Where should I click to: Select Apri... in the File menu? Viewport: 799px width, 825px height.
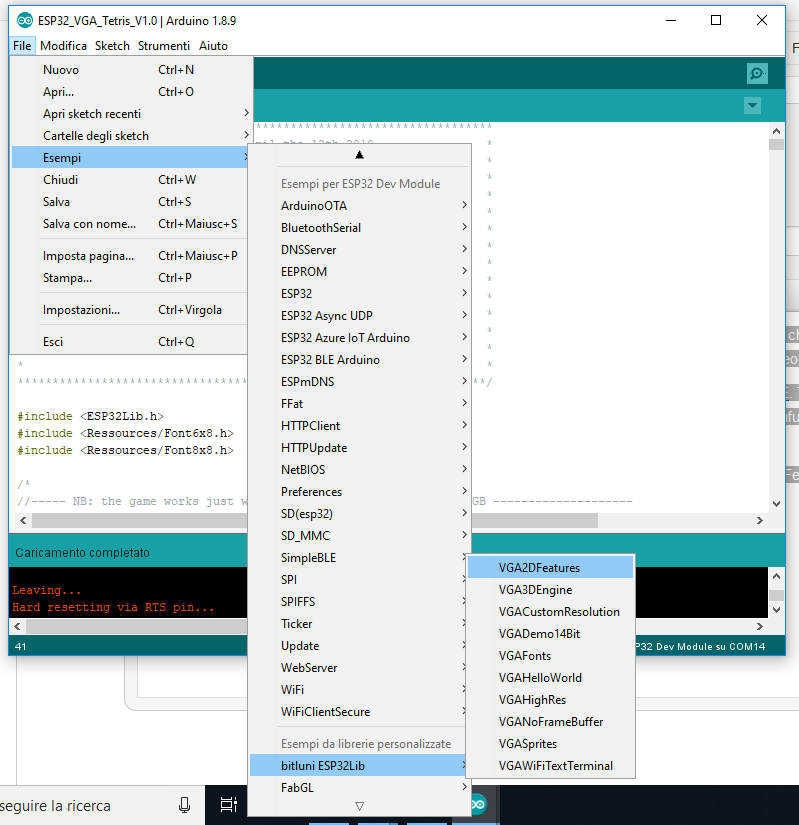pyautogui.click(x=129, y=92)
